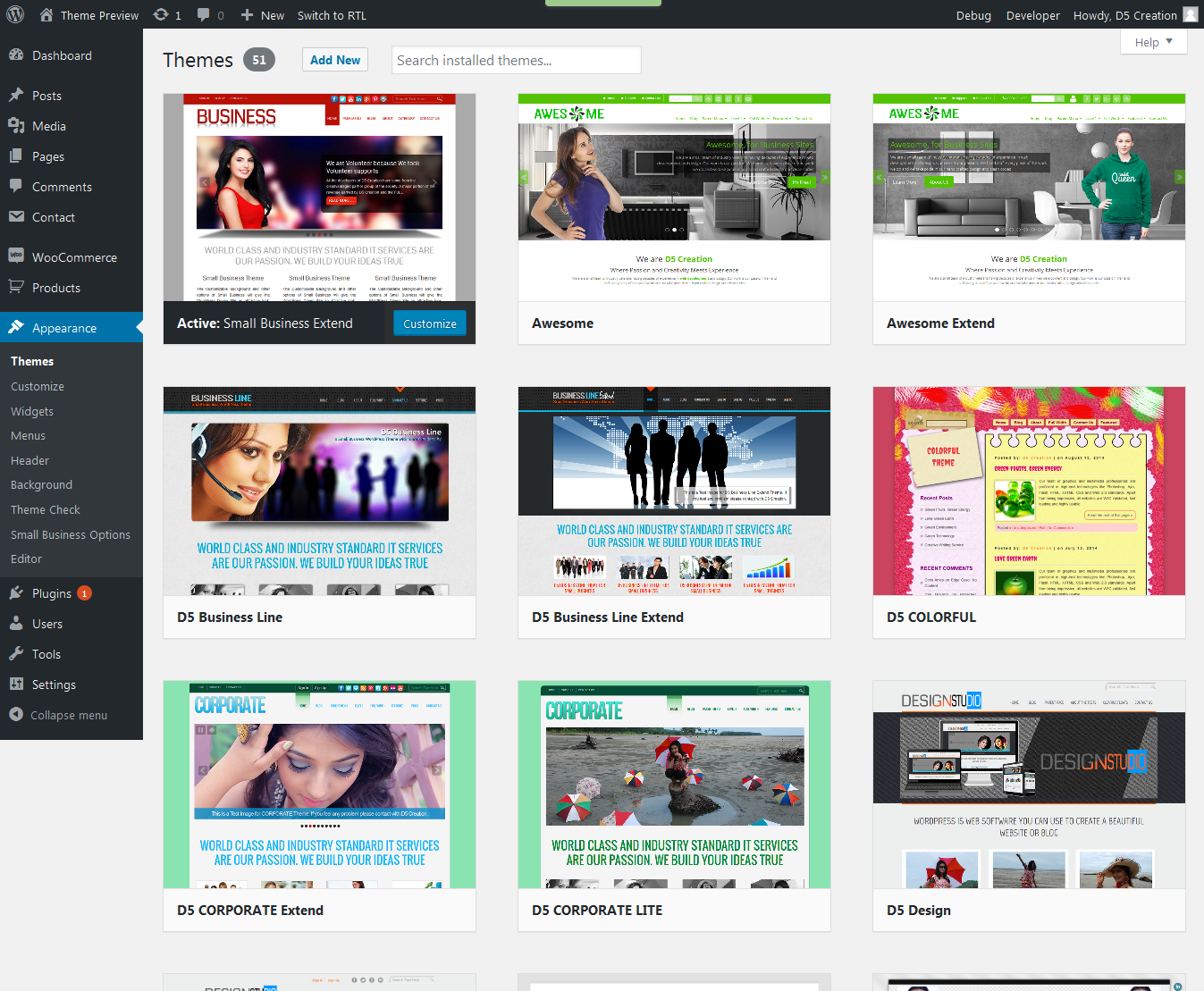Click the Search installed themes field
Image resolution: width=1204 pixels, height=991 pixels.
point(517,60)
